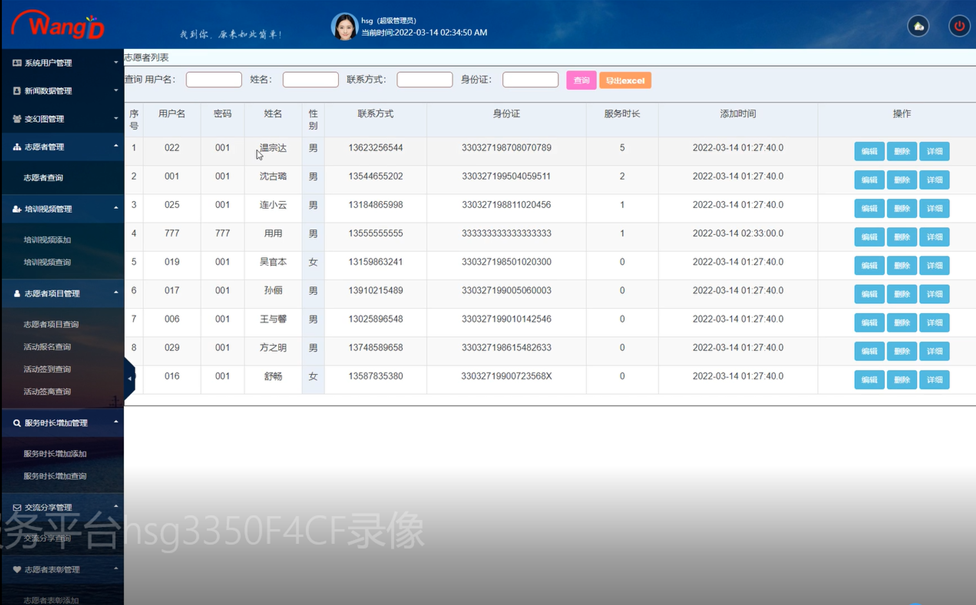Screen dimensions: 976x605
Task: Focus the 联系方式 search field
Action: [x=425, y=80]
